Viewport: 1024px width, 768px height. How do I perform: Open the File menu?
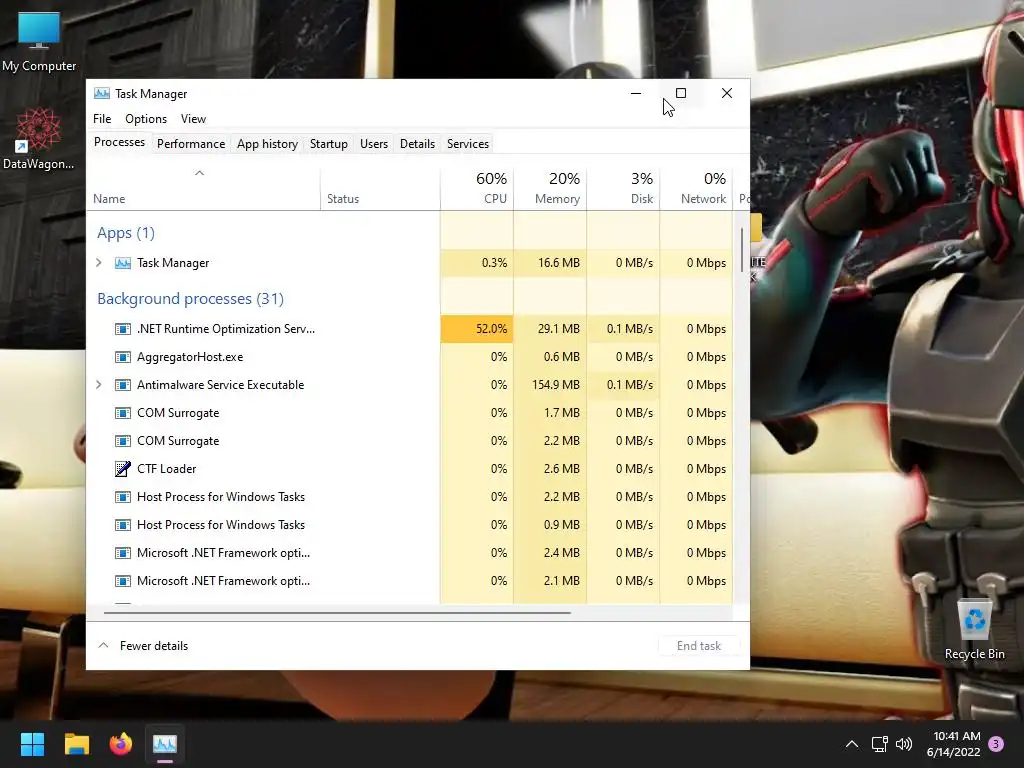click(x=102, y=119)
